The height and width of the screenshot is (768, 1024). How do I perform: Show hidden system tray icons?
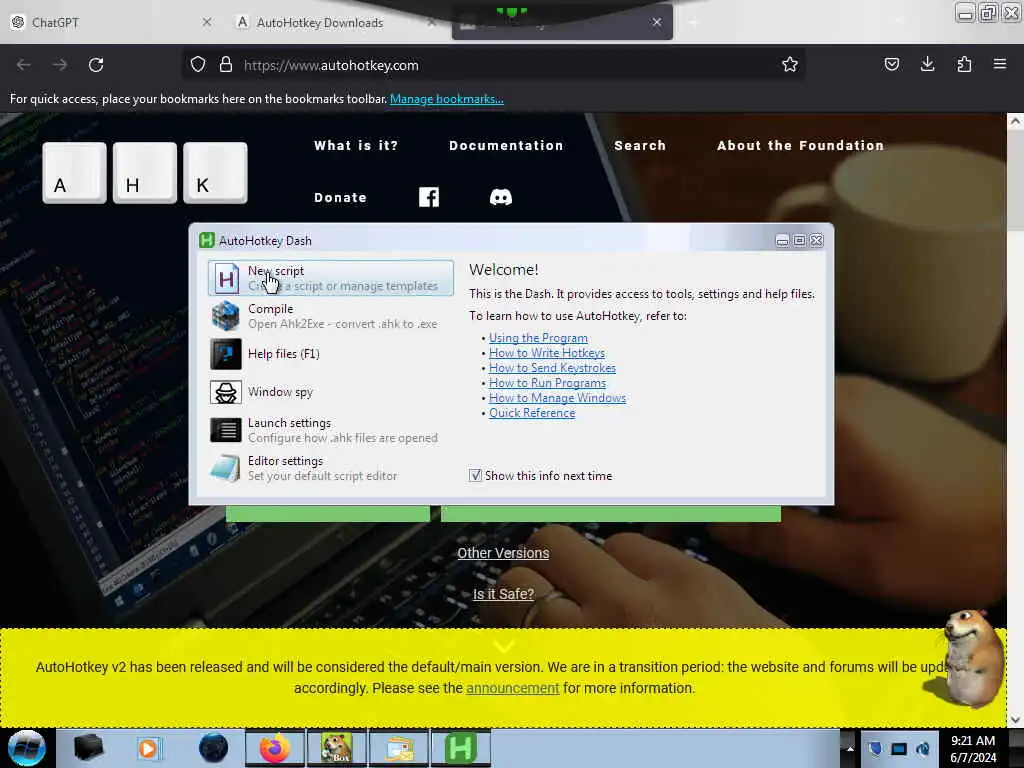coord(850,749)
